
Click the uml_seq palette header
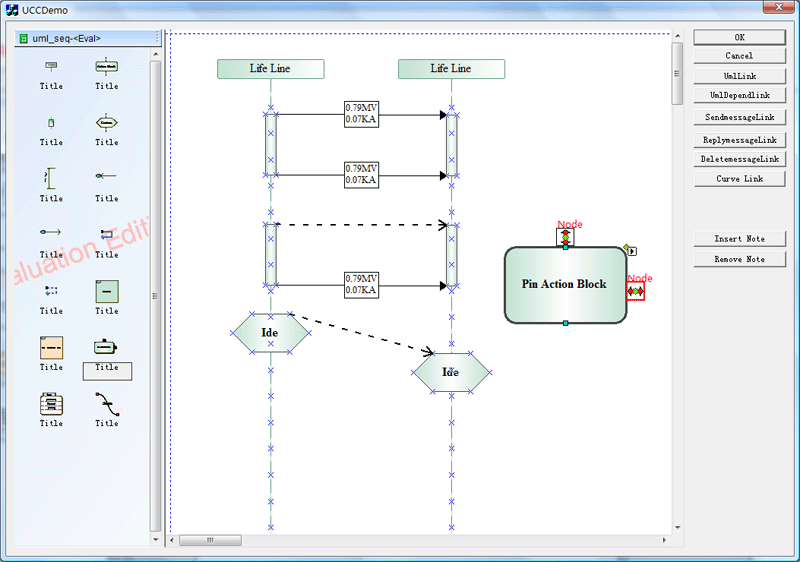pos(86,38)
